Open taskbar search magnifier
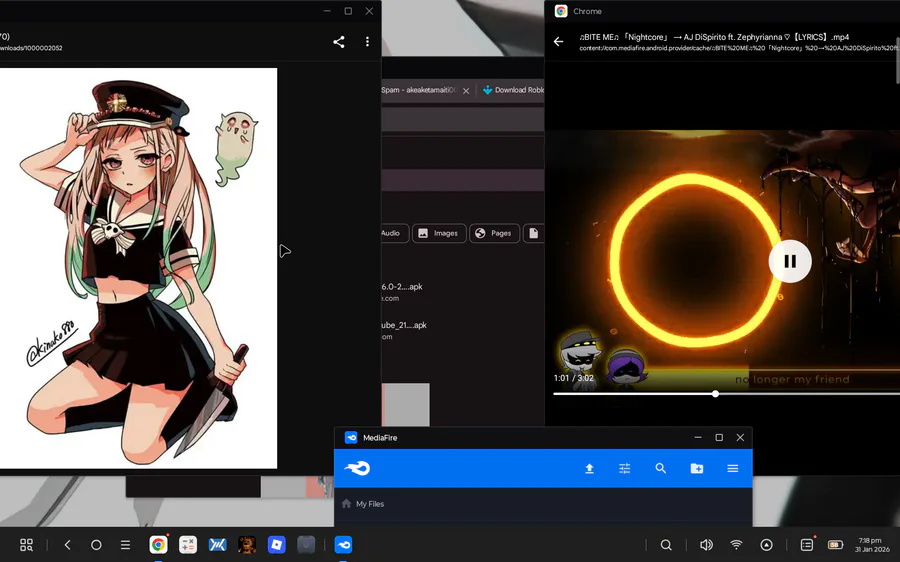The width and height of the screenshot is (900, 562). pyautogui.click(x=666, y=545)
